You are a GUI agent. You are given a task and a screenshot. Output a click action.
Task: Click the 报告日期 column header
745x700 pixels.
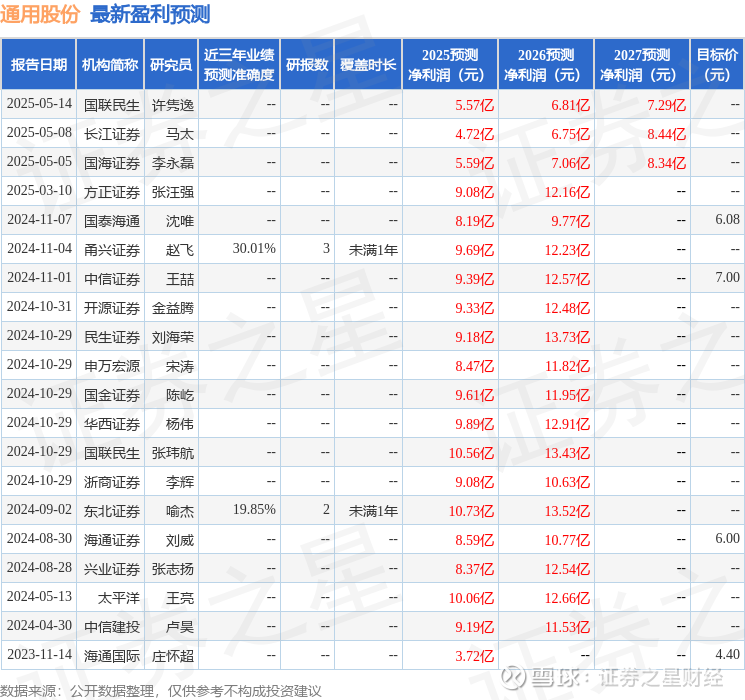(38, 65)
